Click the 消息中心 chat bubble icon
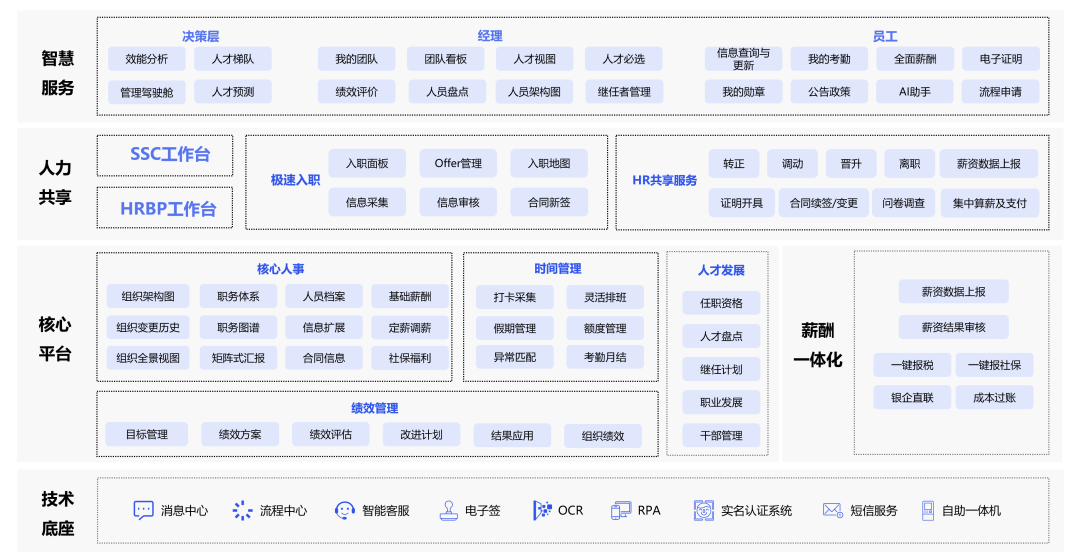 pos(143,510)
